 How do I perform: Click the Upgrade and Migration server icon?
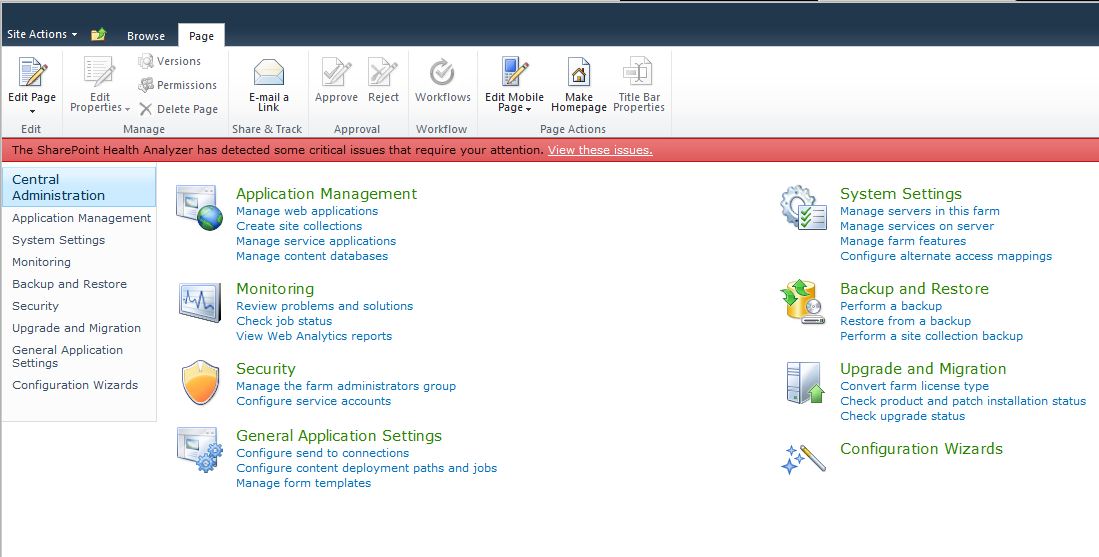tap(805, 383)
